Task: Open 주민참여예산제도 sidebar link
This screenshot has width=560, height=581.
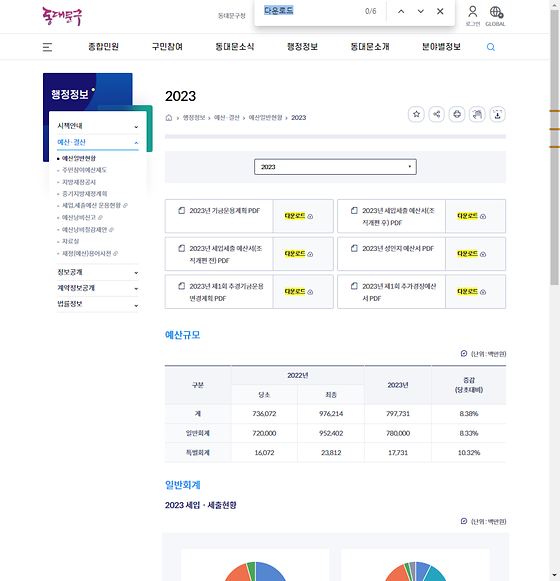Action: click(x=85, y=170)
